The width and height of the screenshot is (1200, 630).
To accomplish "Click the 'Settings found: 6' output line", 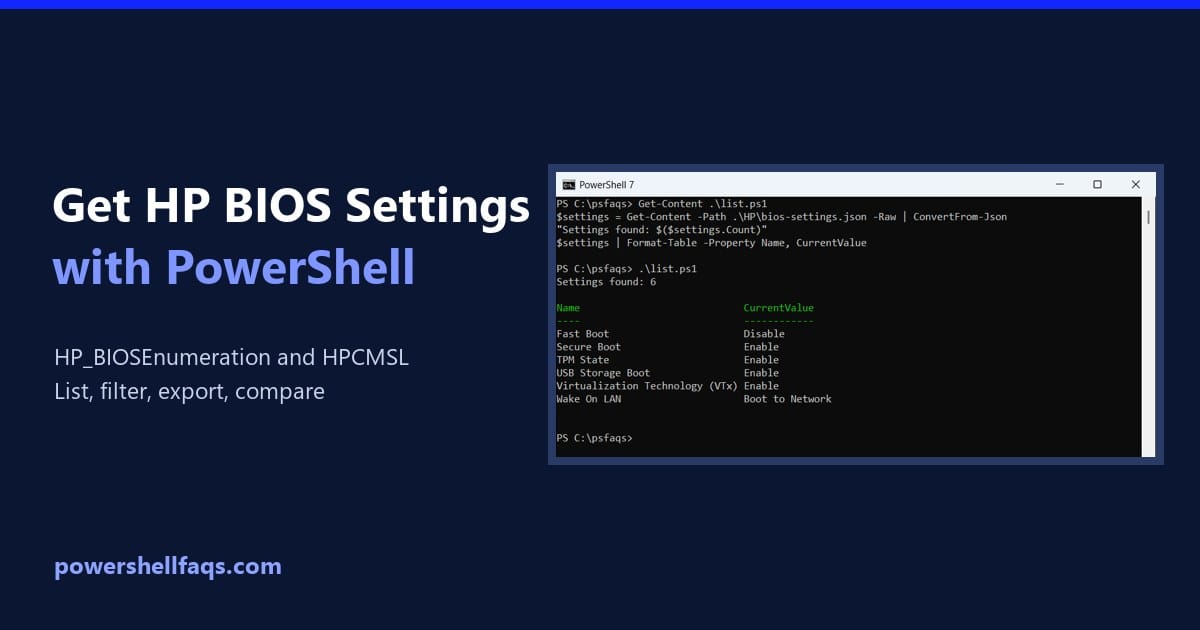I will (606, 282).
